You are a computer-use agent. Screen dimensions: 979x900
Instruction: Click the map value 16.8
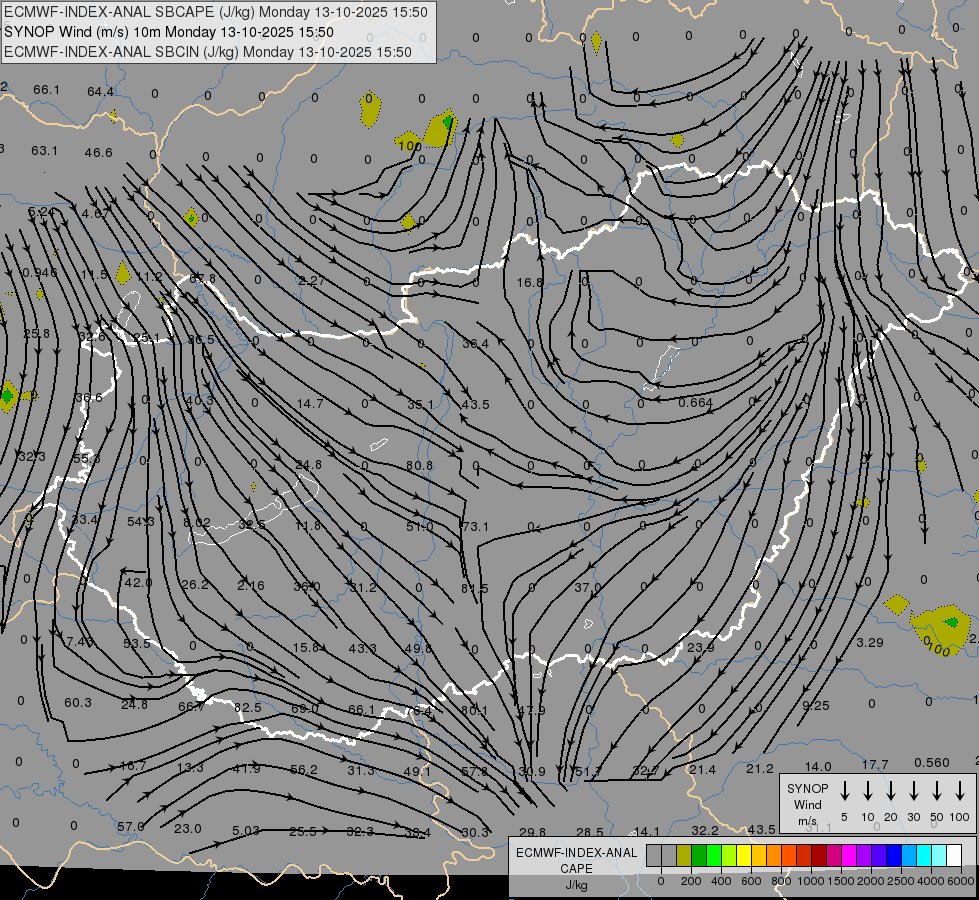point(529,283)
